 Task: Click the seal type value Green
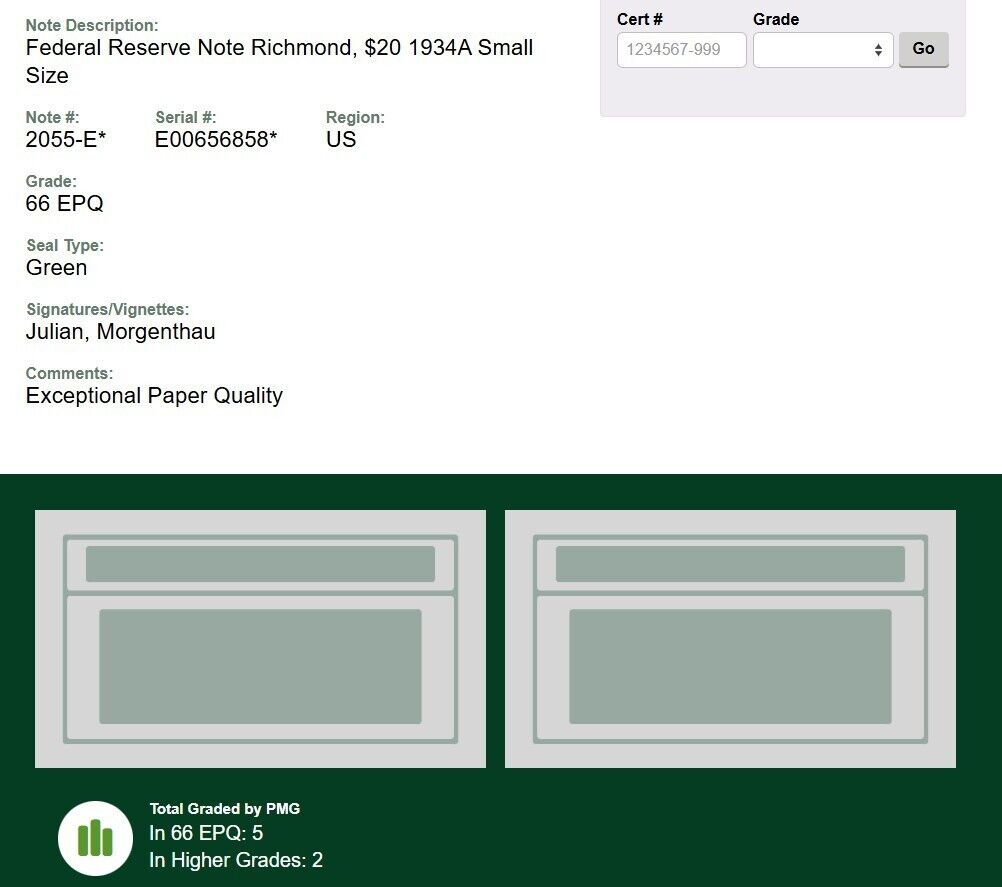click(x=56, y=267)
